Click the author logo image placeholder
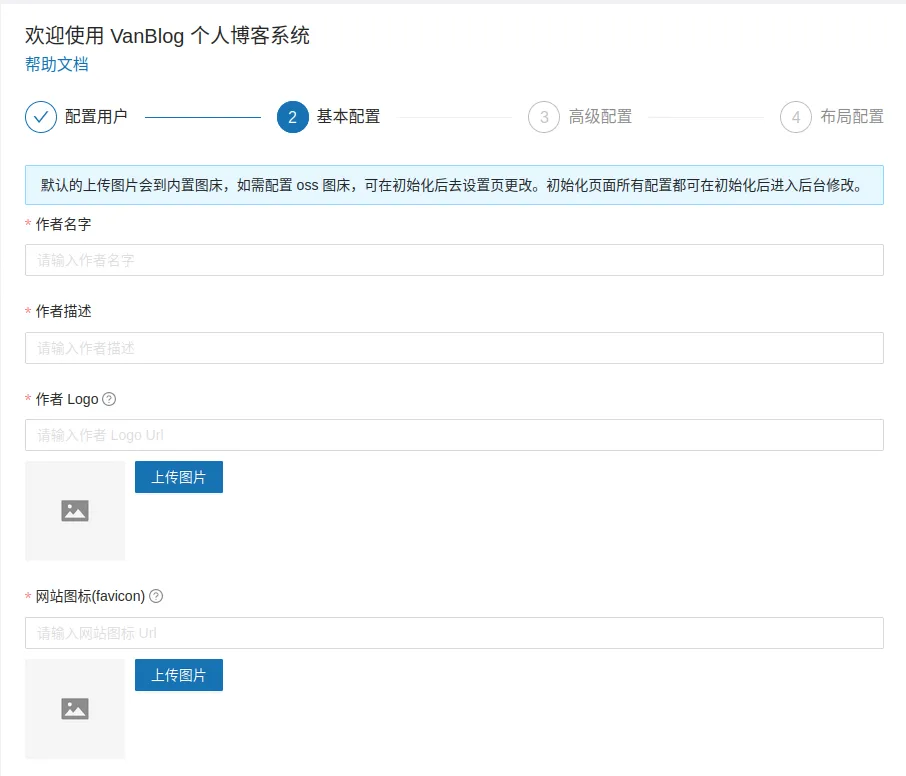 [x=75, y=511]
